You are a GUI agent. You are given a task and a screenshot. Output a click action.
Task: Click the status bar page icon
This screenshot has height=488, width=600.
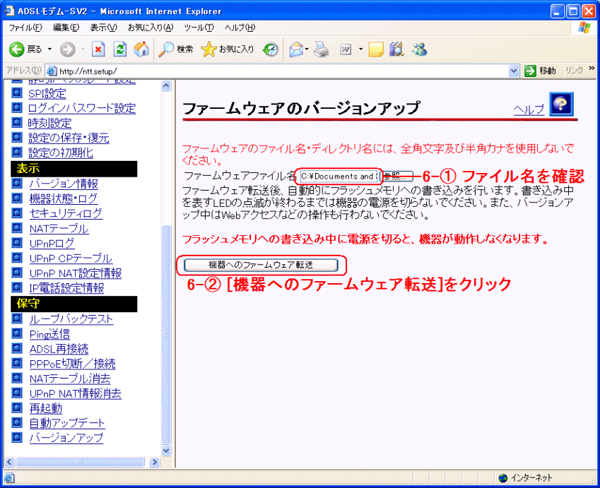pos(10,478)
